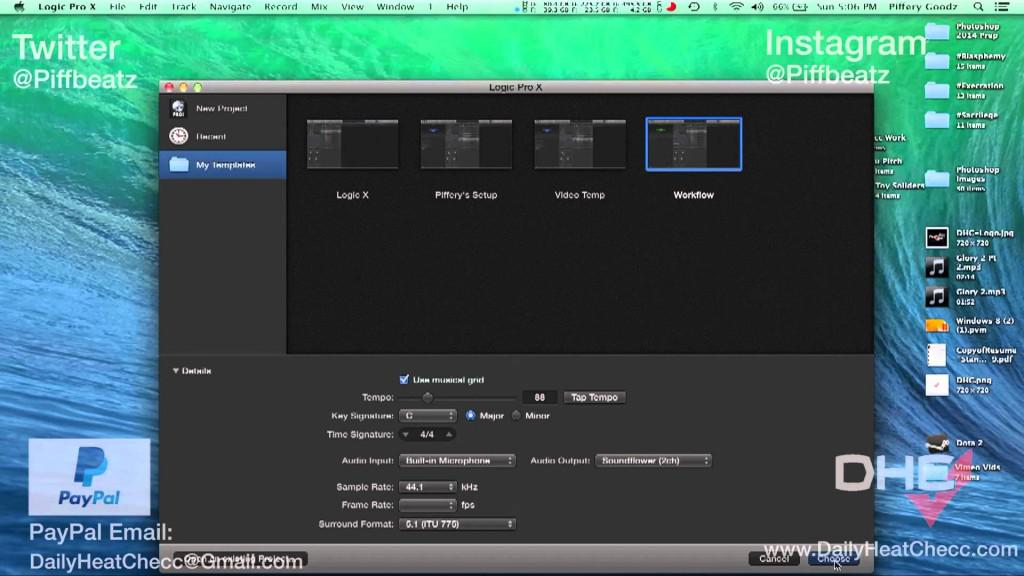Screen dimensions: 1024x576
Task: Open the Mix menu
Action: (x=318, y=6)
